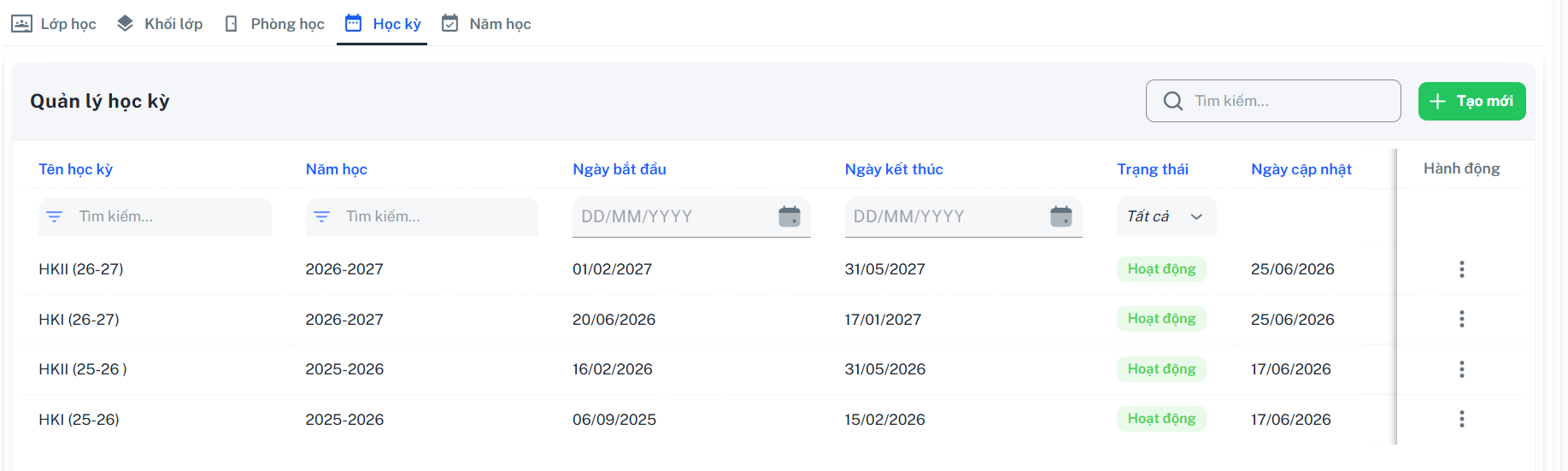Click end date 31/05/2027
Viewport: 1568px width, 471px height.
pyautogui.click(x=884, y=269)
